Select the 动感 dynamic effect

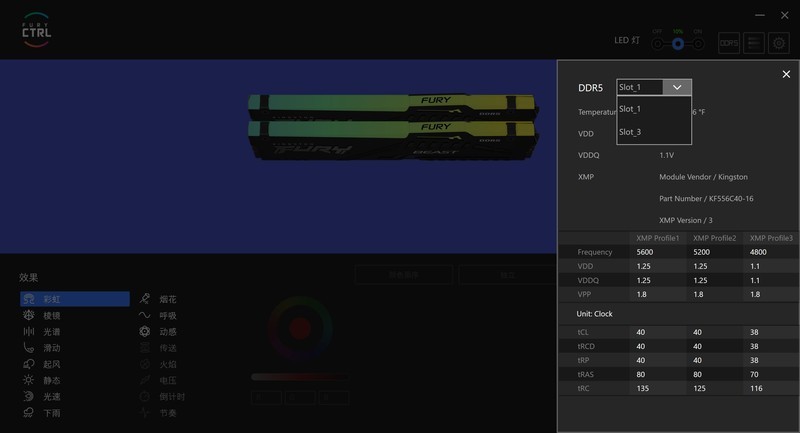coord(158,332)
